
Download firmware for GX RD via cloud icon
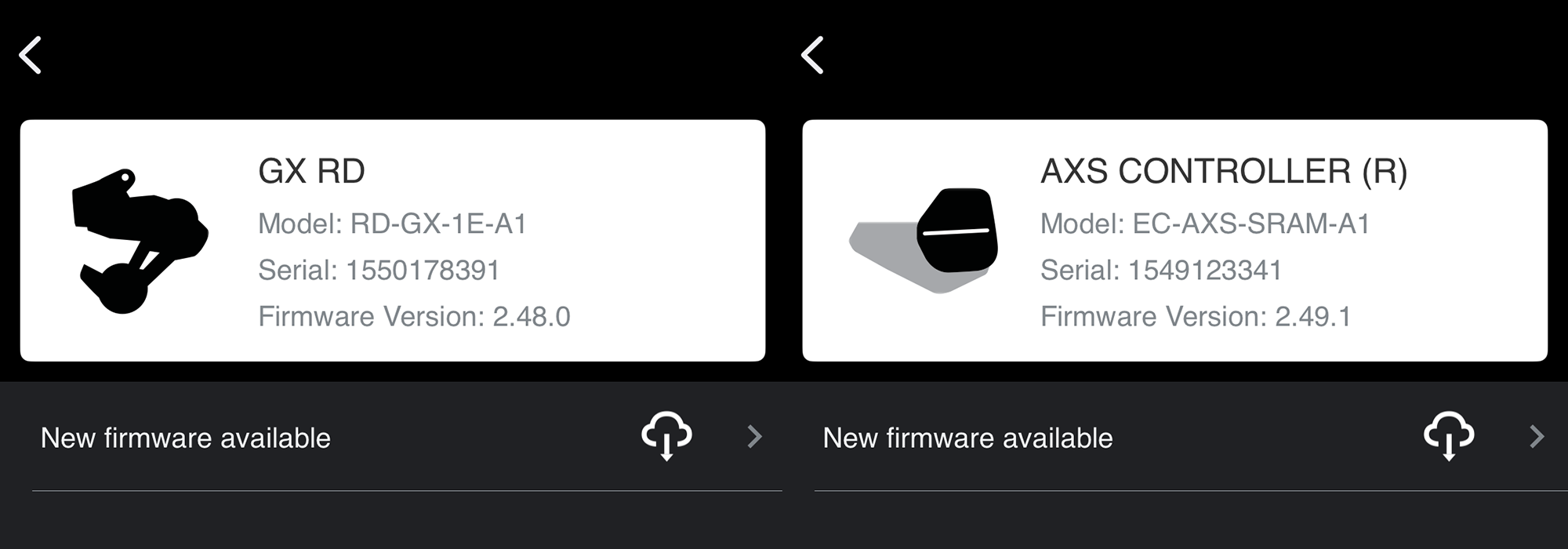point(666,436)
